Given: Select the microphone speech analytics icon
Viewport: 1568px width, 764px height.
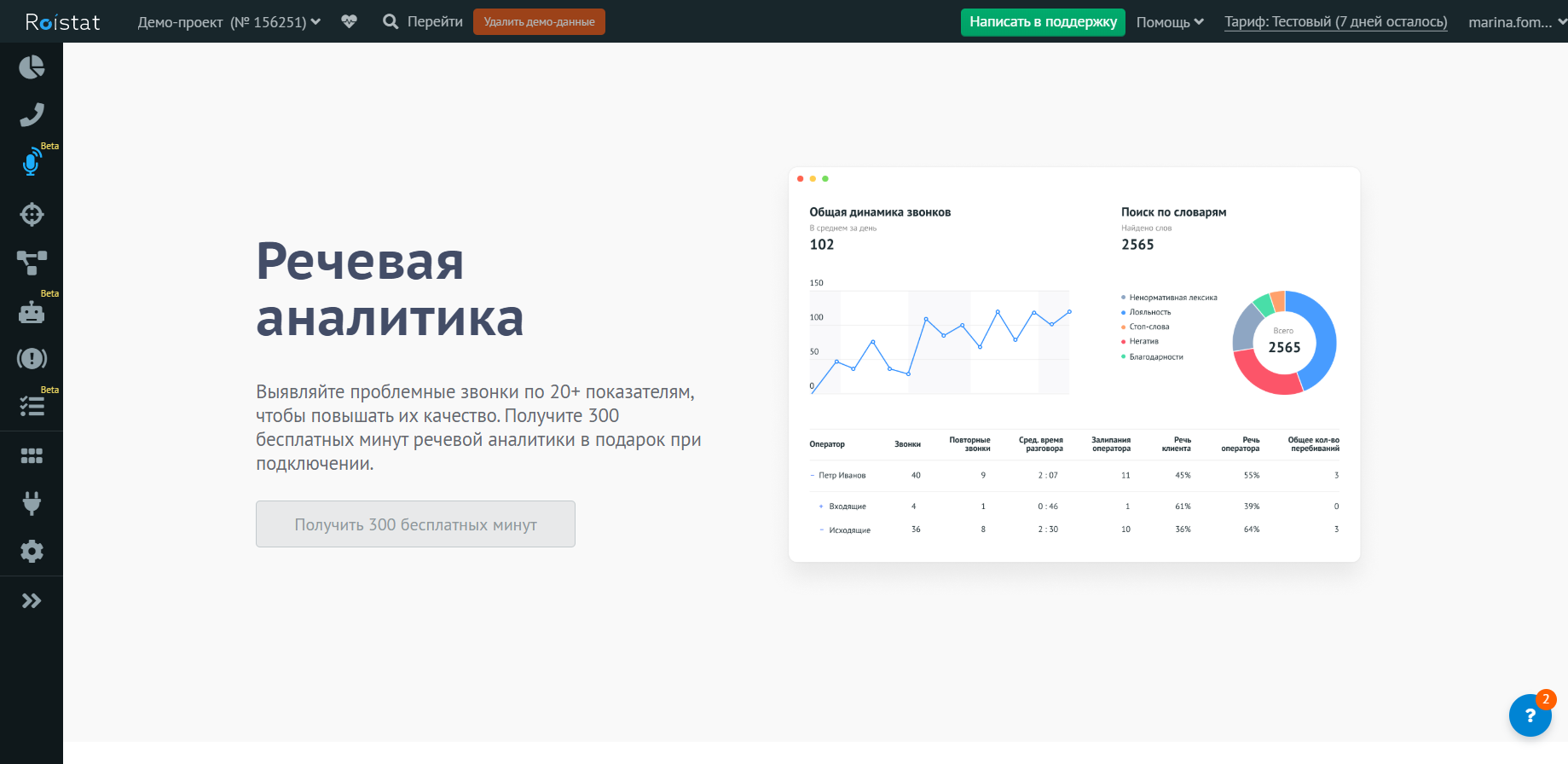Looking at the screenshot, I should [32, 162].
